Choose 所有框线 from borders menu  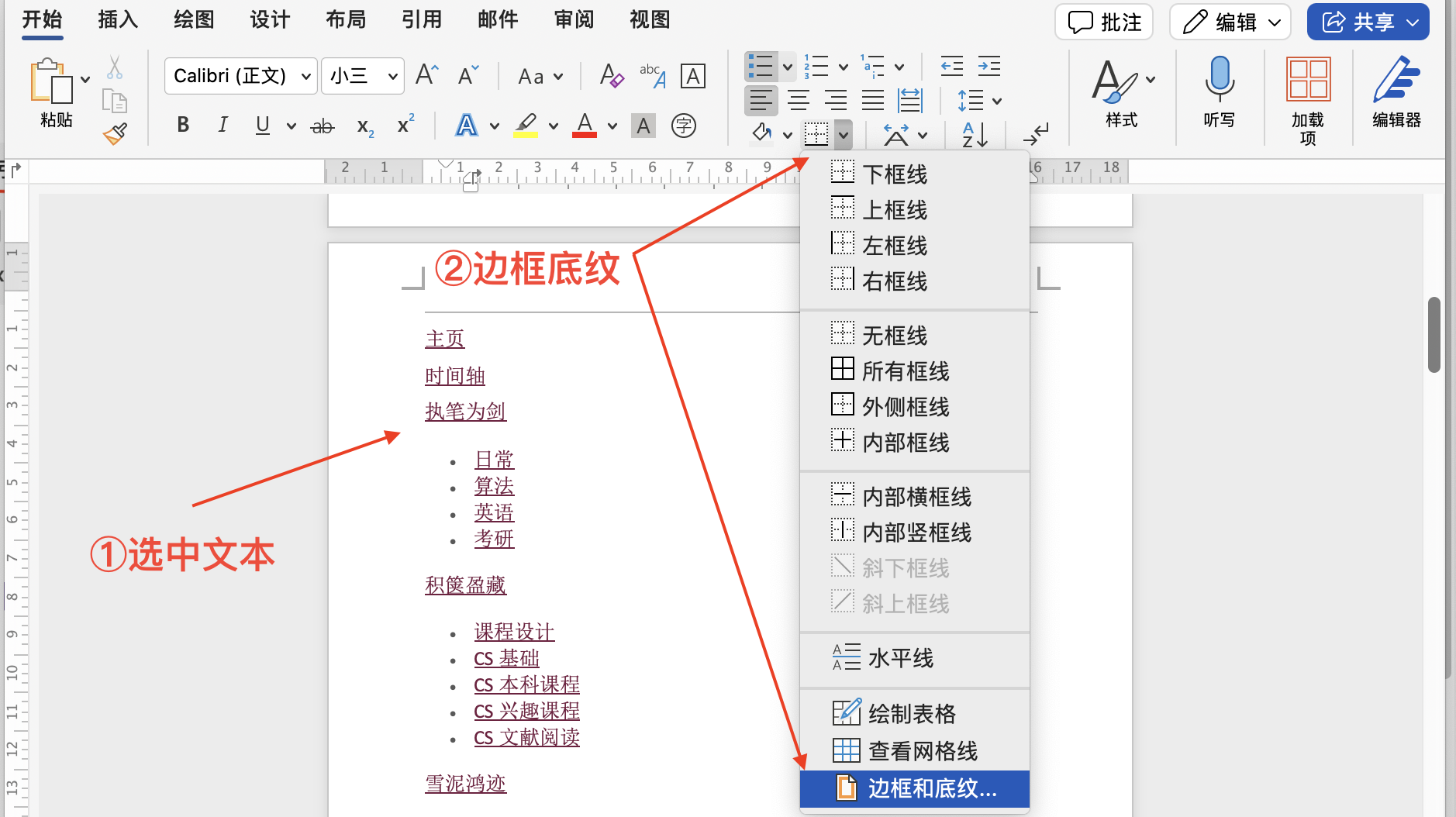[x=915, y=371]
